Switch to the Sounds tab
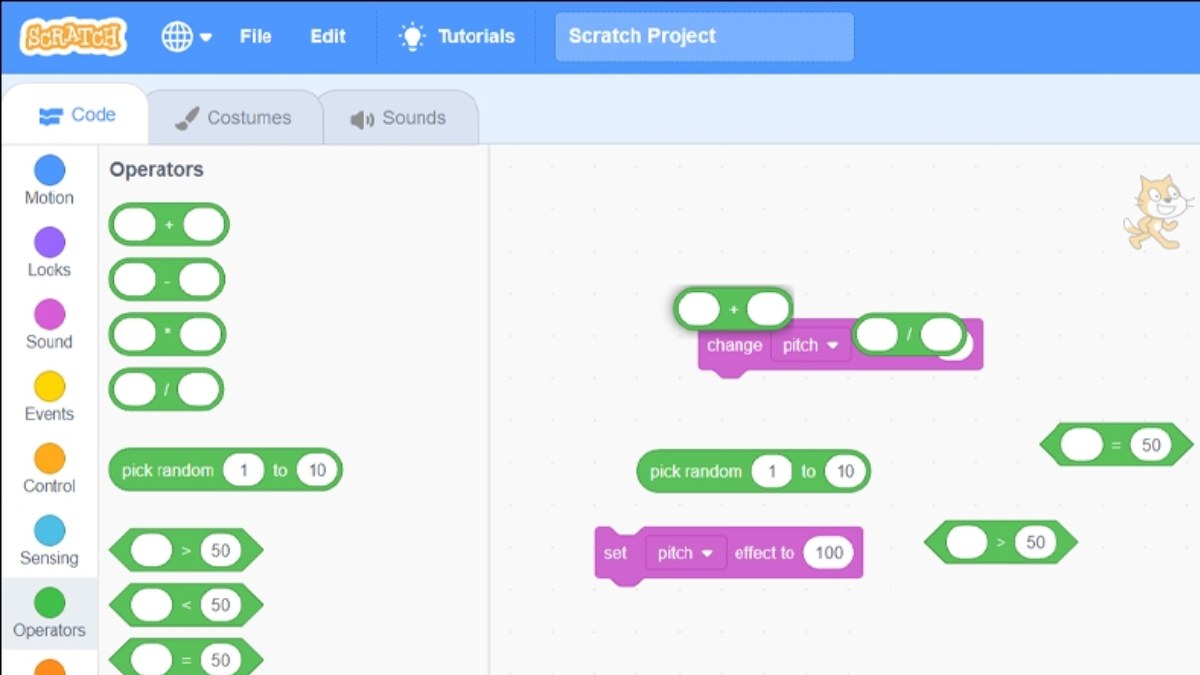Viewport: 1200px width, 675px height. [401, 117]
